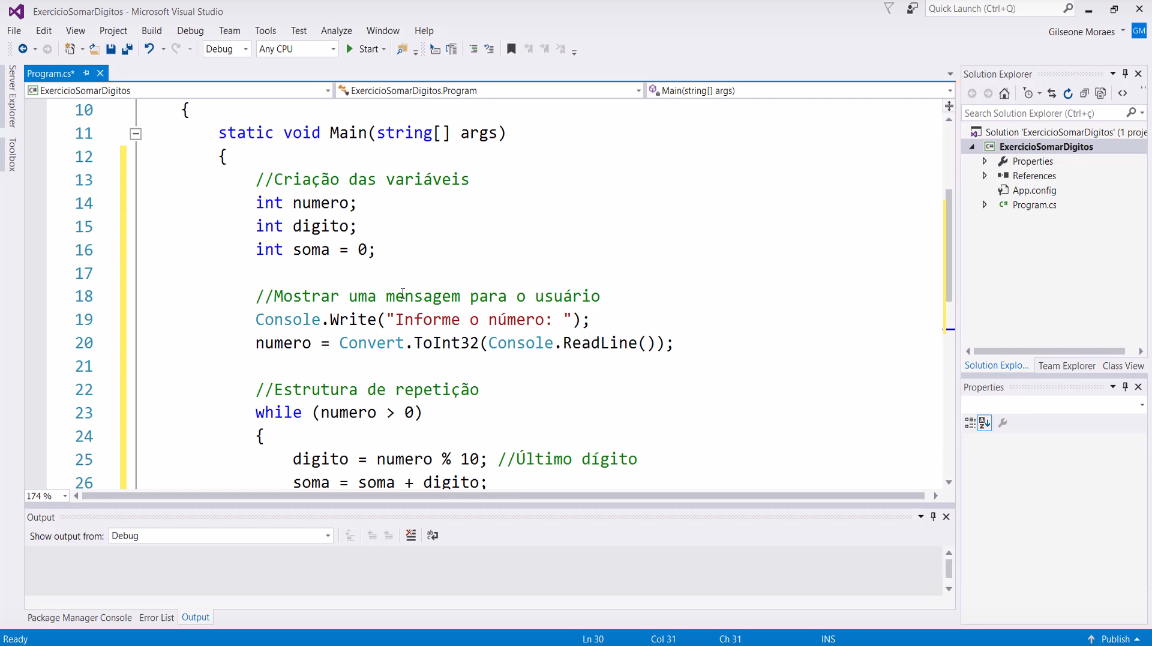Click the Uncomment selected lines icon
This screenshot has width=1152, height=646.
tap(489, 49)
